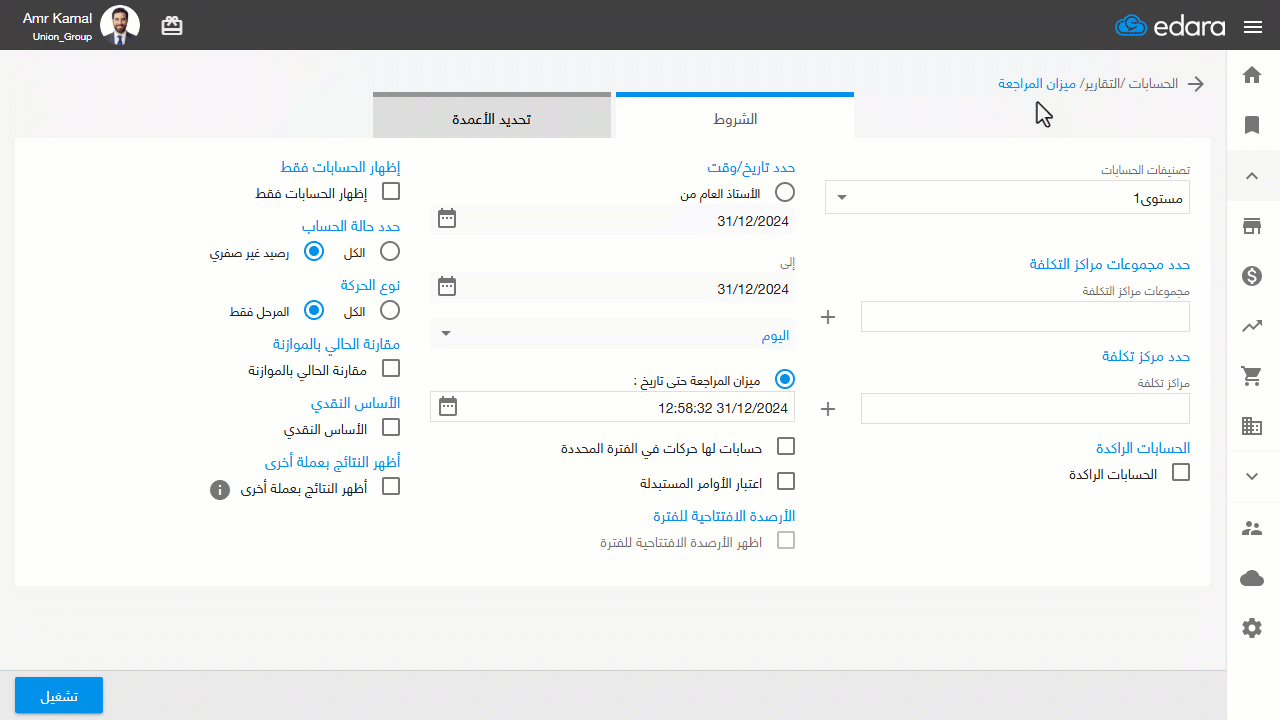Select الأستاذ العام من radio button
Image resolution: width=1280 pixels, height=720 pixels.
click(x=786, y=192)
